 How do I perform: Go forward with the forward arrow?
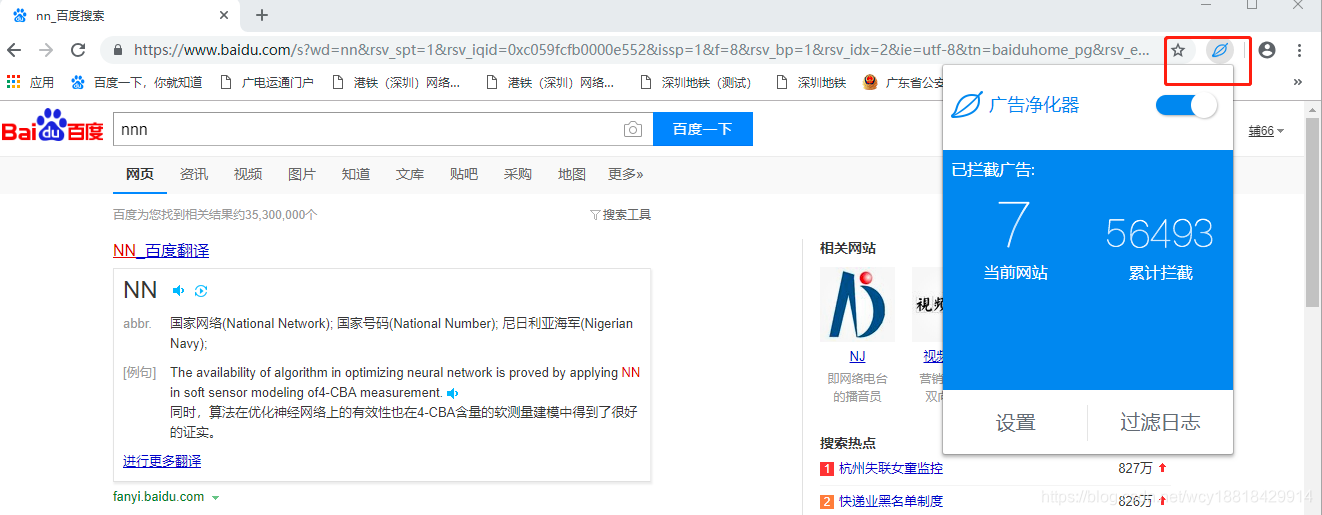click(x=46, y=50)
